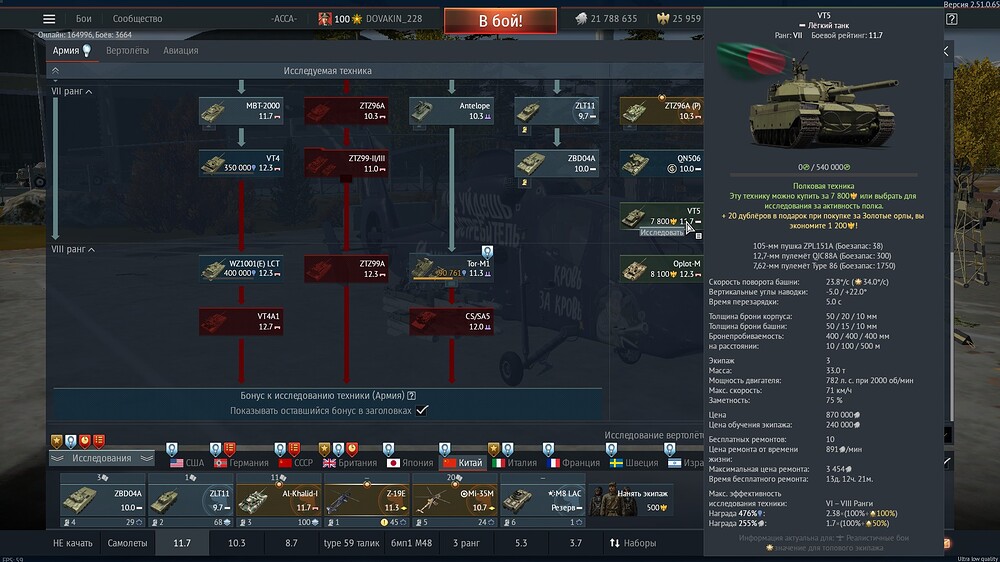Select the 10.3 preset at bottom
Screen dimensions: 1000x562
237,542
